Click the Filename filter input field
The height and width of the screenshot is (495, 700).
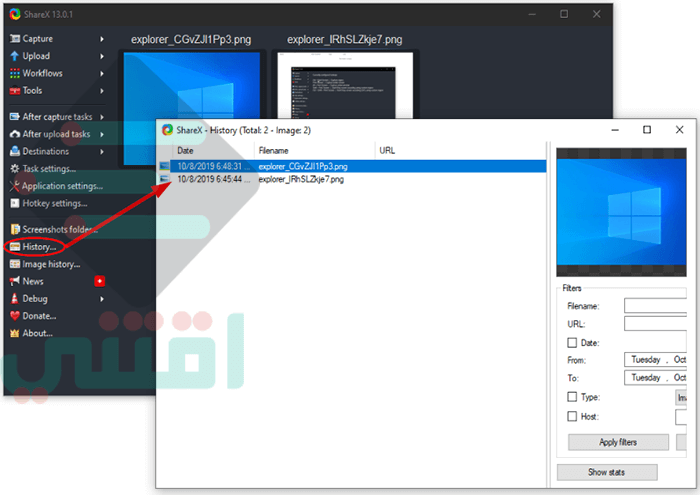[655, 306]
